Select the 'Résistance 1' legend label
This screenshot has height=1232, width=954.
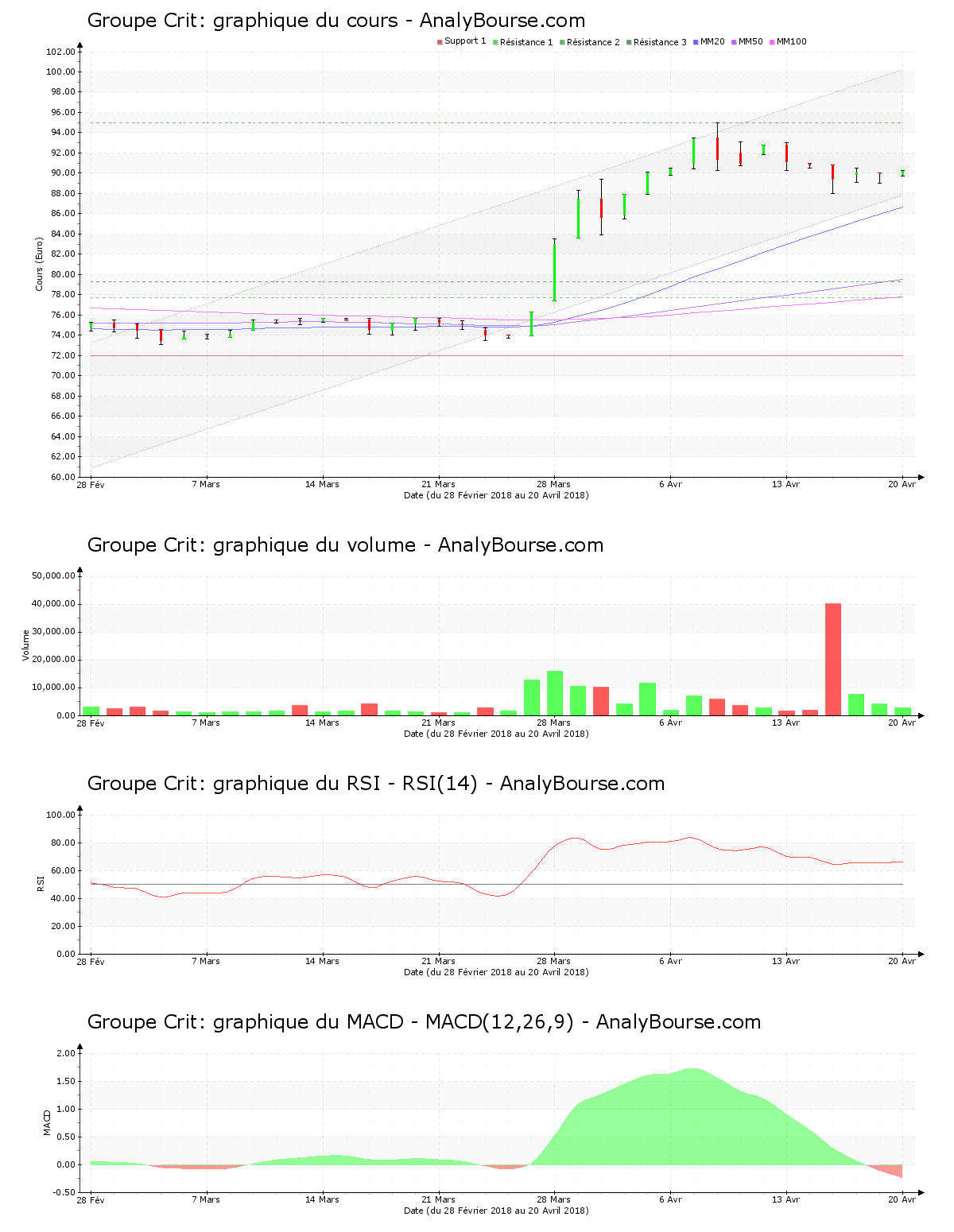pyautogui.click(x=526, y=42)
